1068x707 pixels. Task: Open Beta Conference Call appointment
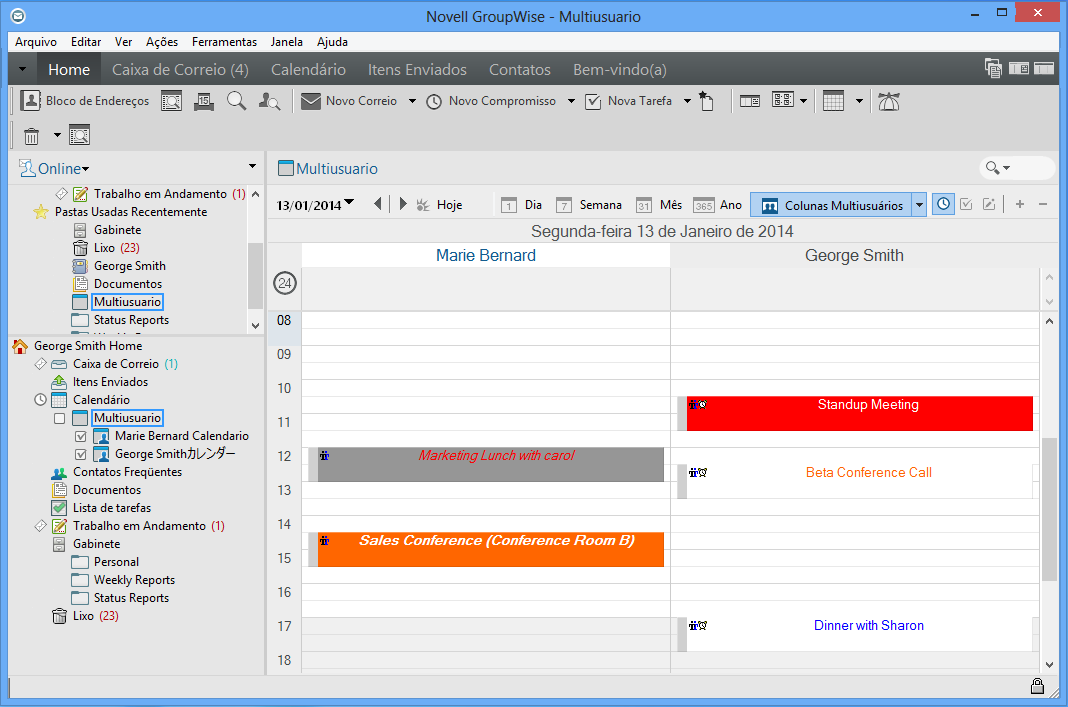coord(860,482)
